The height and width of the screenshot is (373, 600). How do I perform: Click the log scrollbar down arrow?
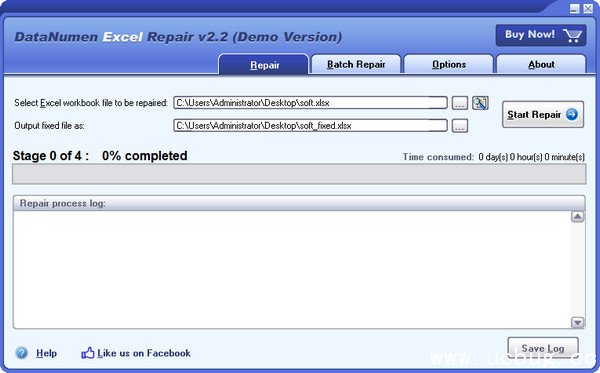(x=577, y=322)
